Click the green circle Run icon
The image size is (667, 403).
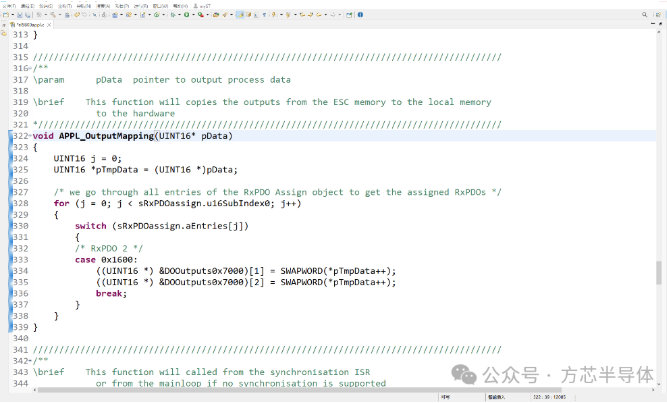click(x=187, y=14)
